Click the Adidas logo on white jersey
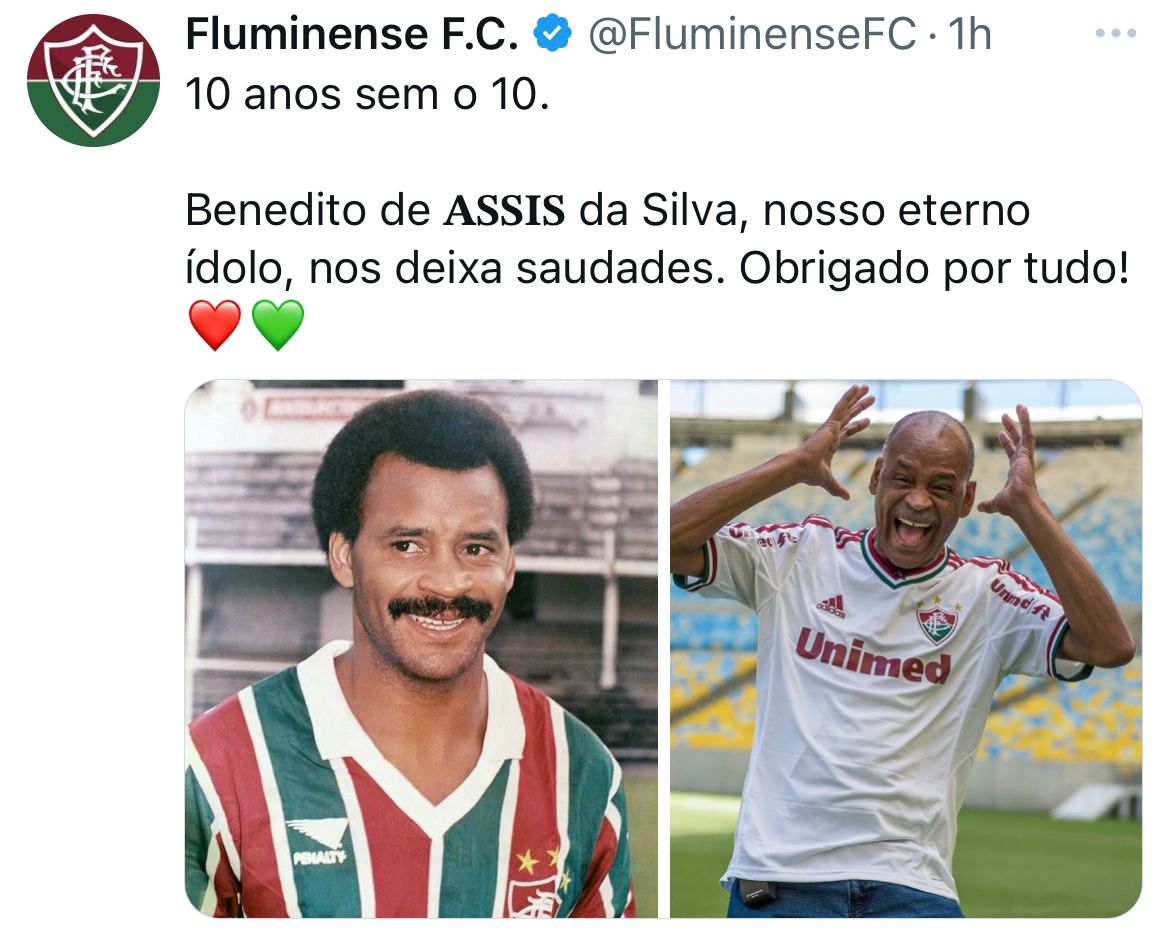The height and width of the screenshot is (939, 1170). [x=830, y=605]
